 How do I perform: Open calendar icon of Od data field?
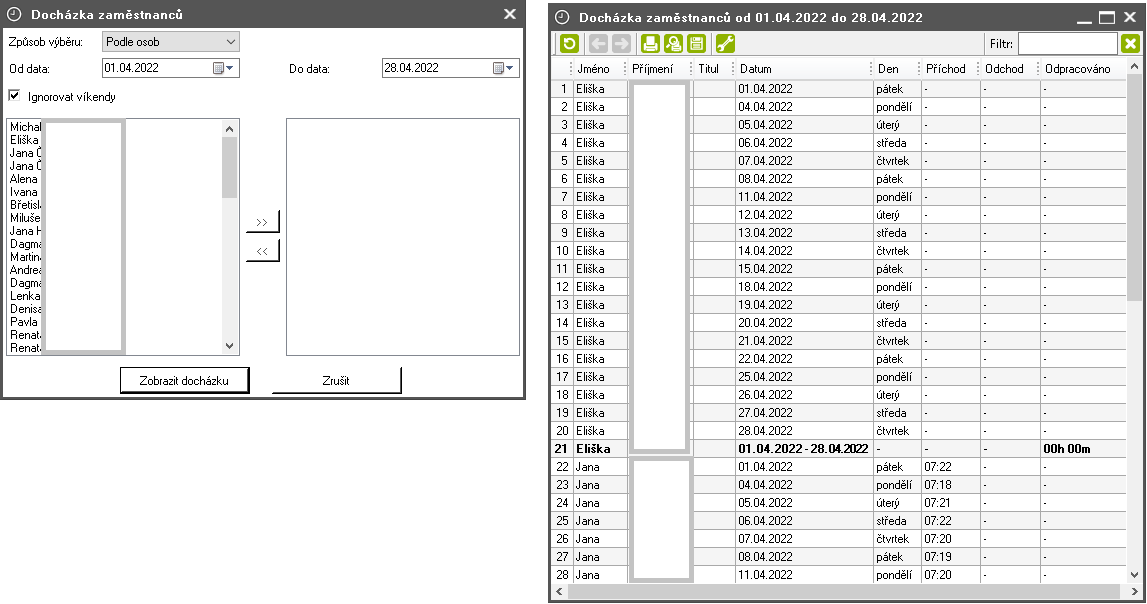coord(218,68)
